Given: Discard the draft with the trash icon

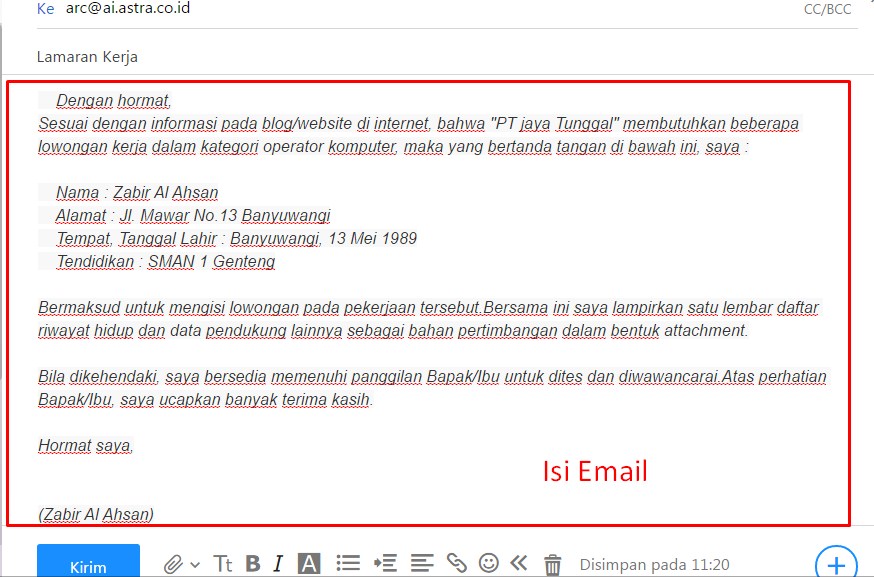Looking at the screenshot, I should tap(551, 562).
